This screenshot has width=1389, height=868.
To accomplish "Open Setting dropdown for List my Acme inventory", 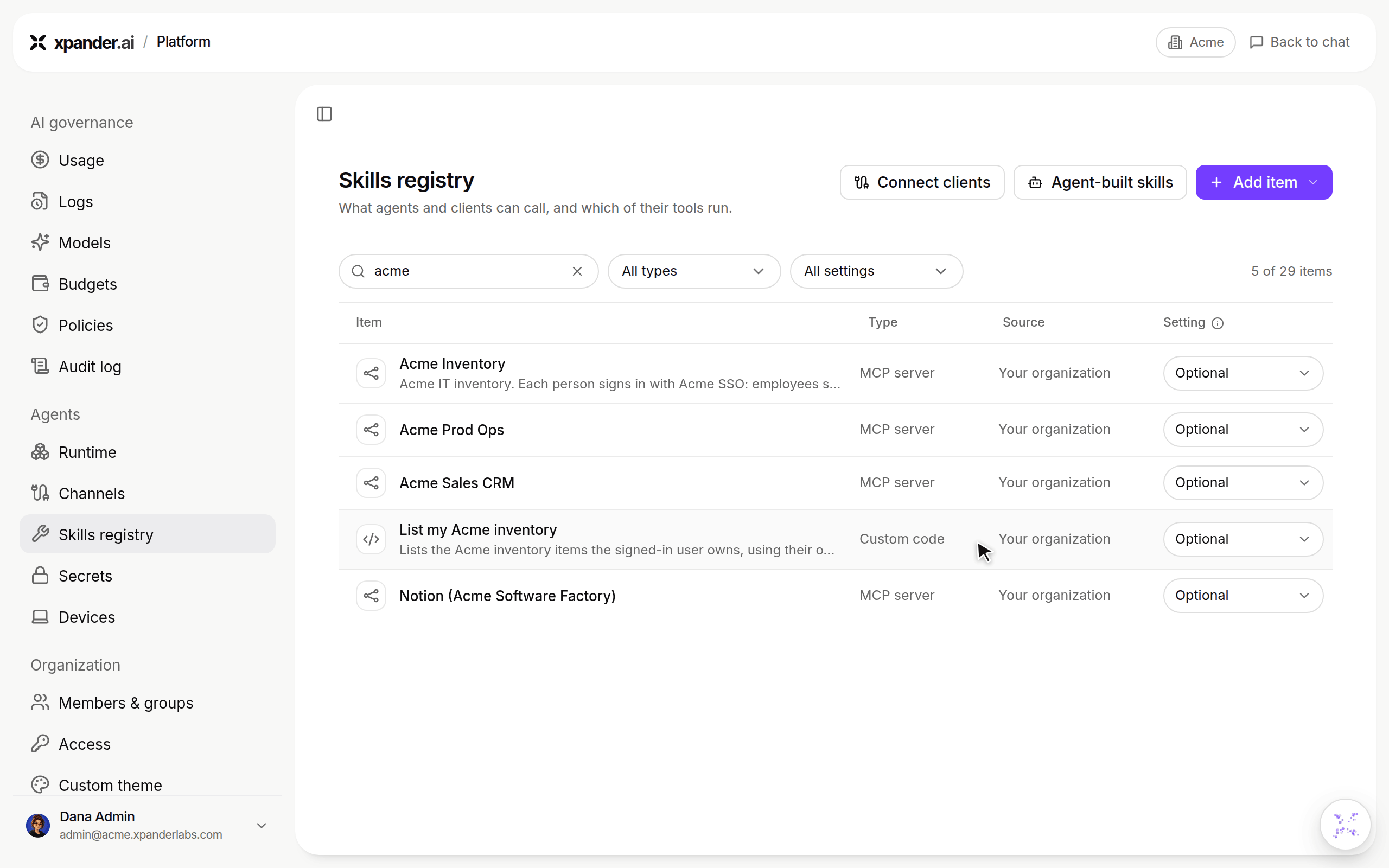I will pos(1243,539).
